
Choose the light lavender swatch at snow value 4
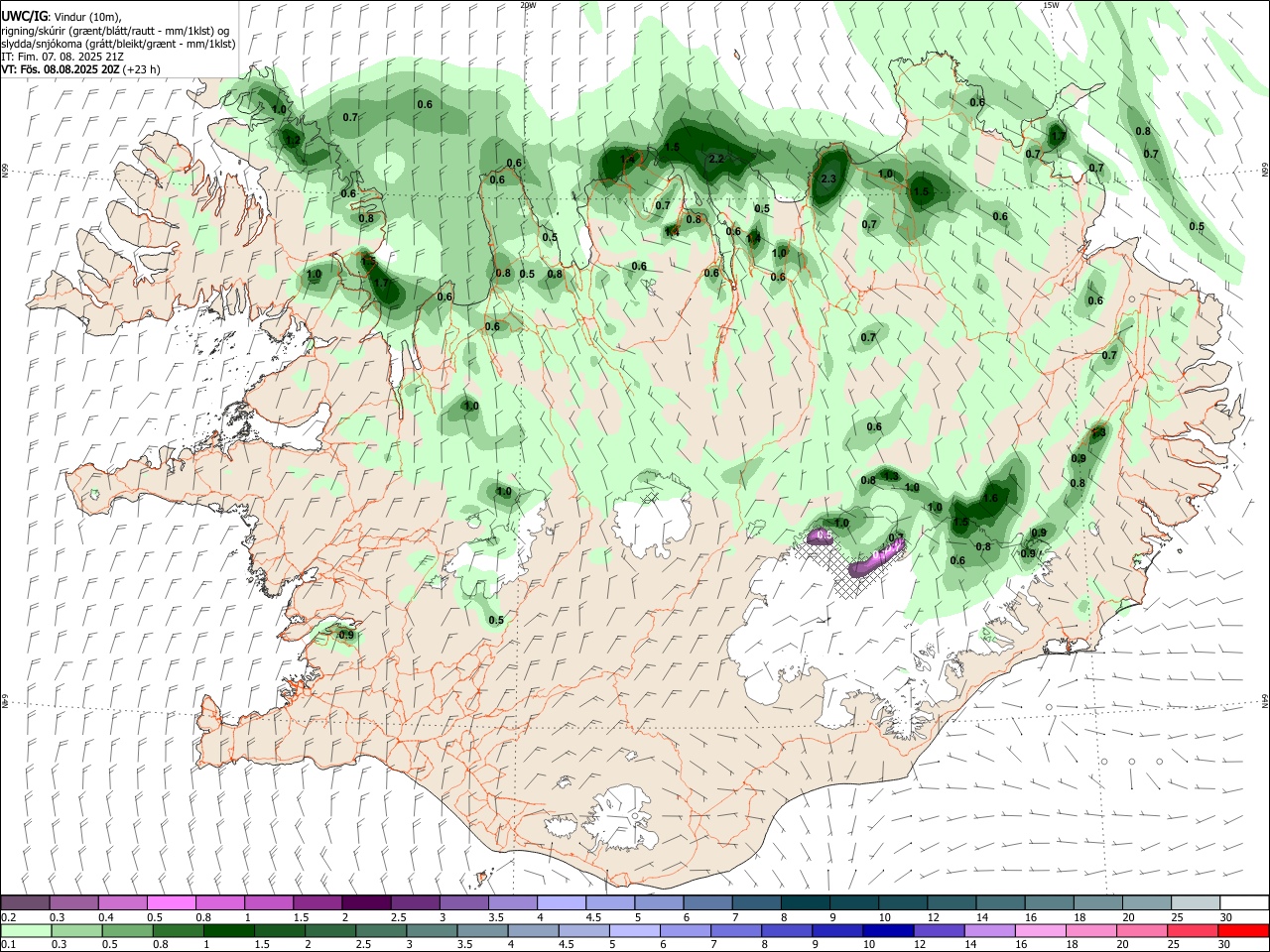tap(561, 902)
